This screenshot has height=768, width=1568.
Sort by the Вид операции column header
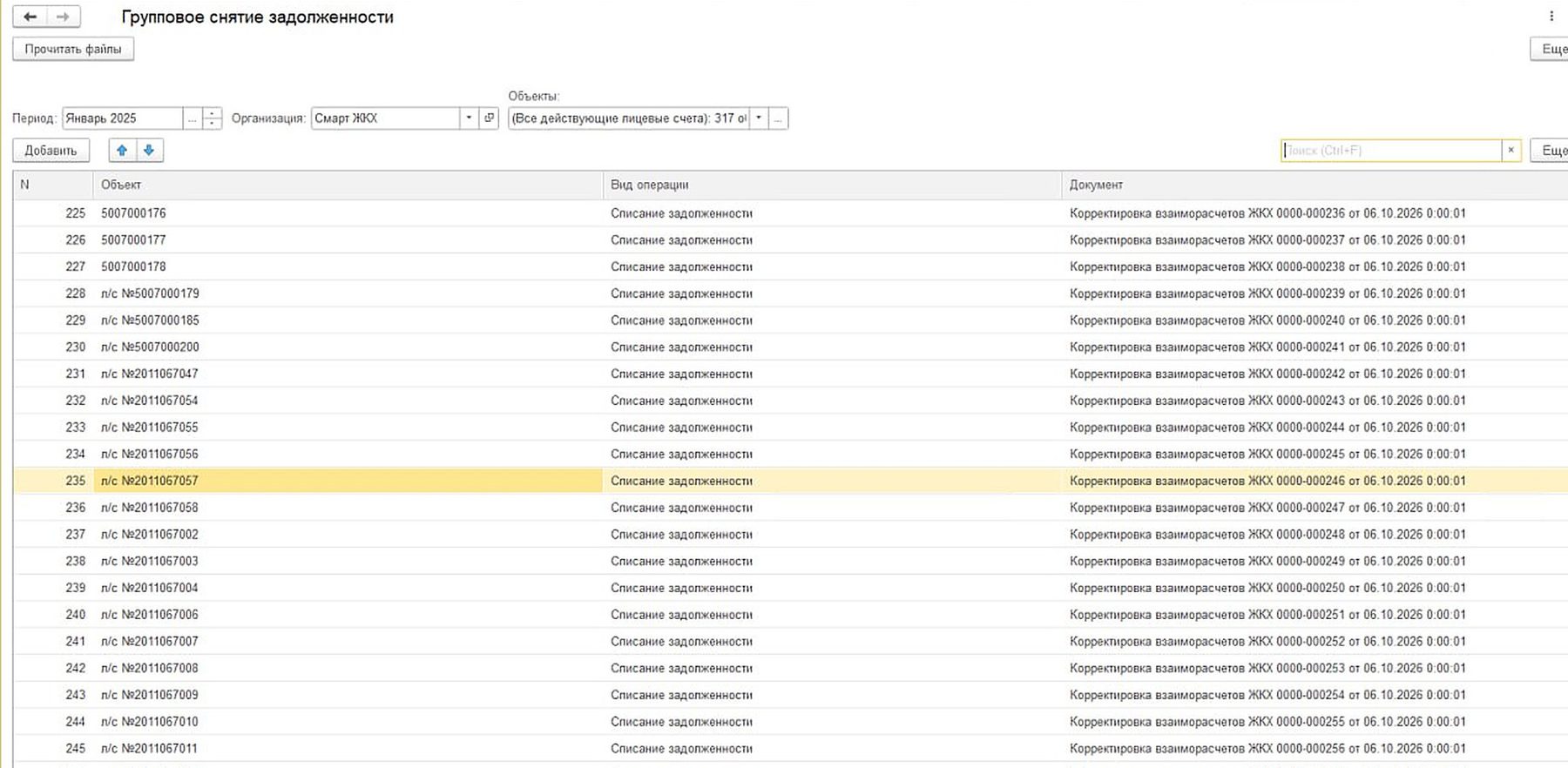(x=832, y=185)
